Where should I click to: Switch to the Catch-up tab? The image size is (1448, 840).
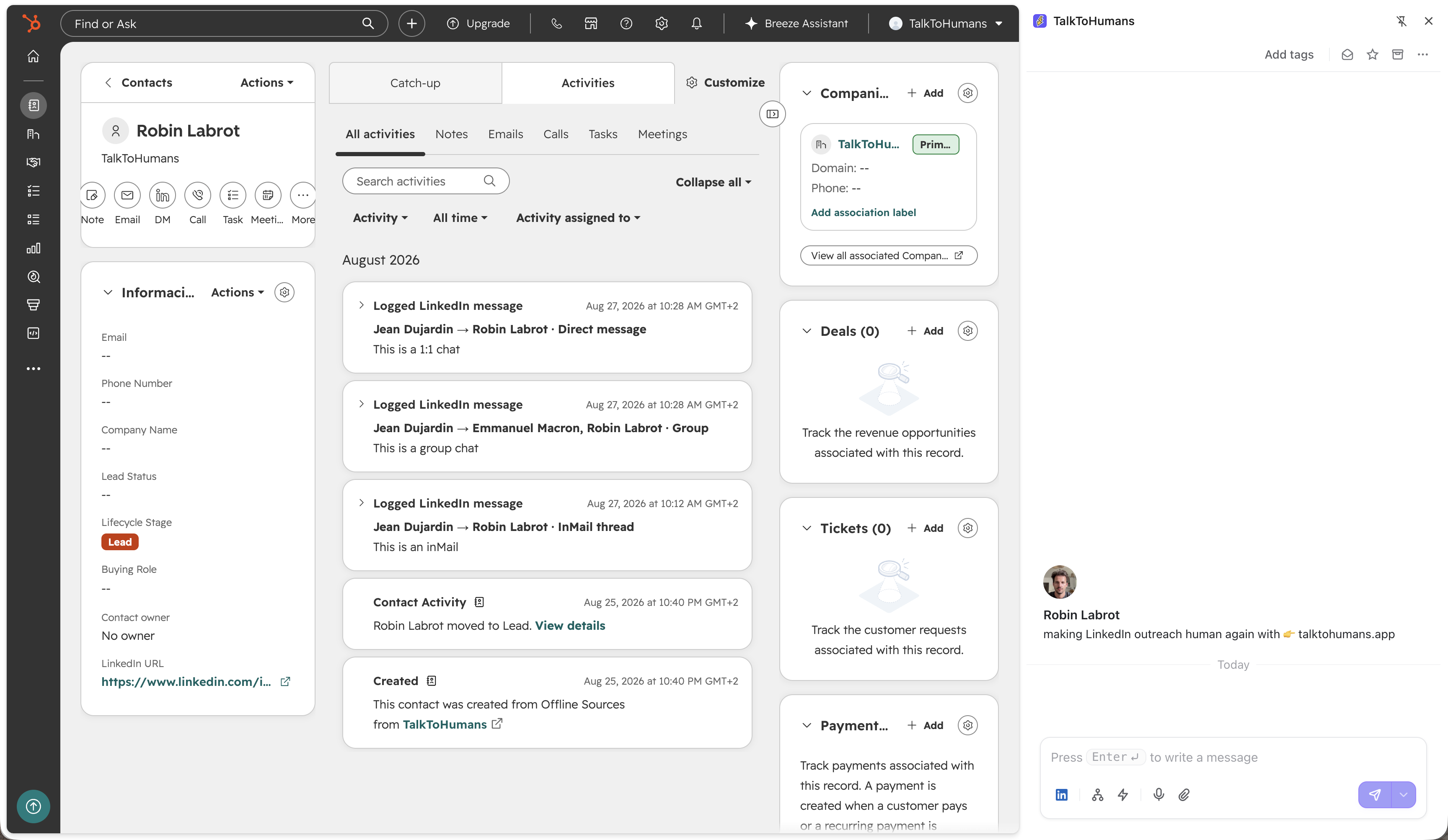click(416, 83)
